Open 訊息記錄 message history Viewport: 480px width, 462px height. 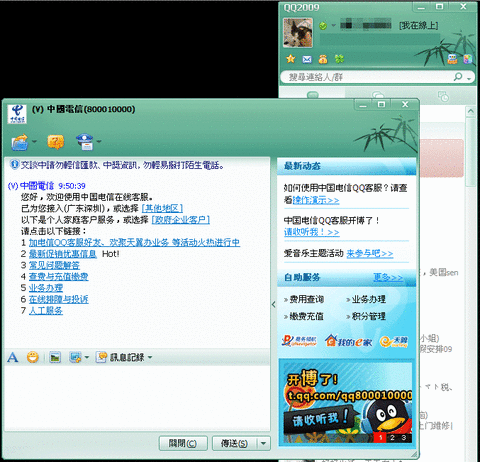coord(120,357)
